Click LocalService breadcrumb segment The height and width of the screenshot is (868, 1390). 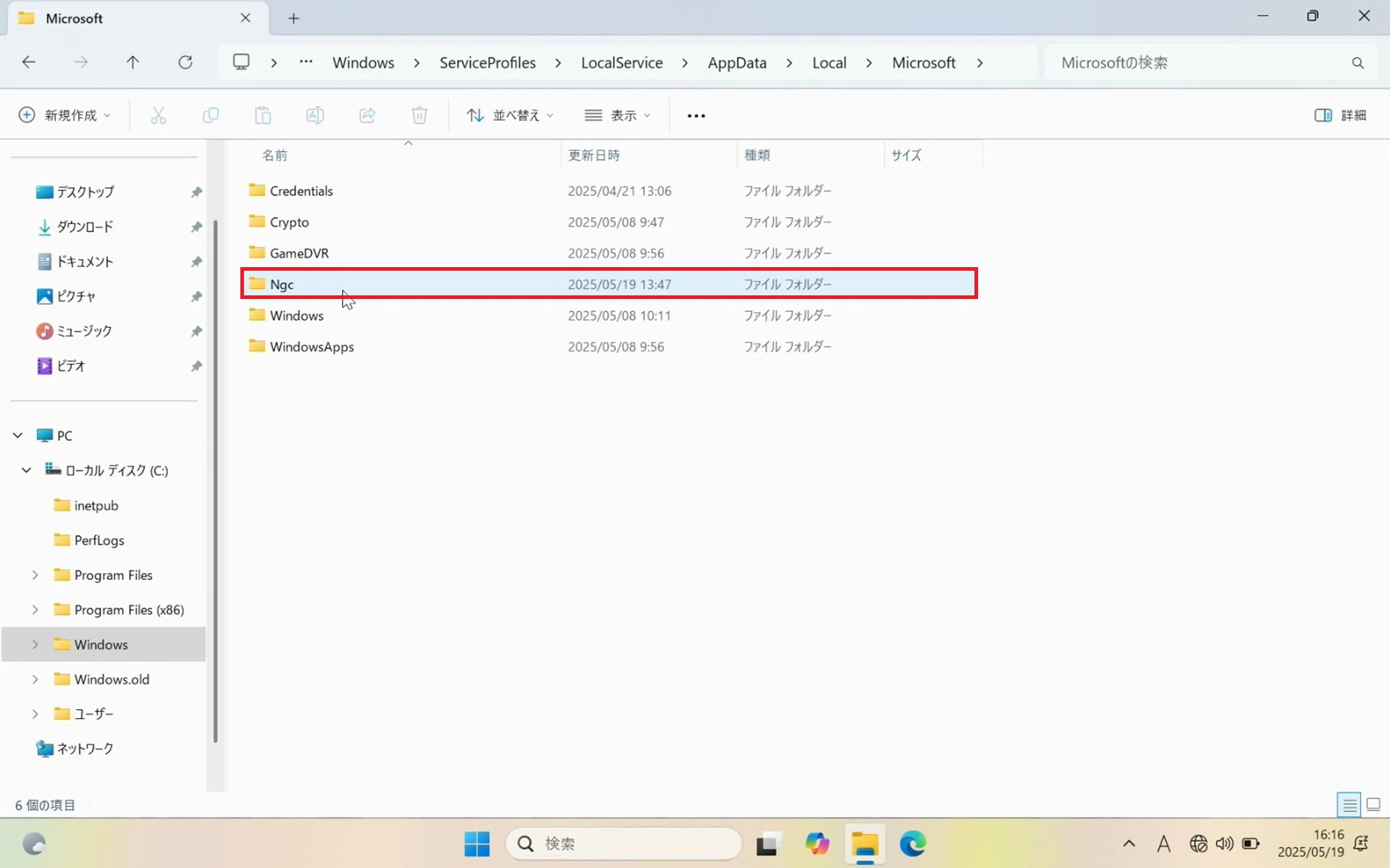(622, 63)
